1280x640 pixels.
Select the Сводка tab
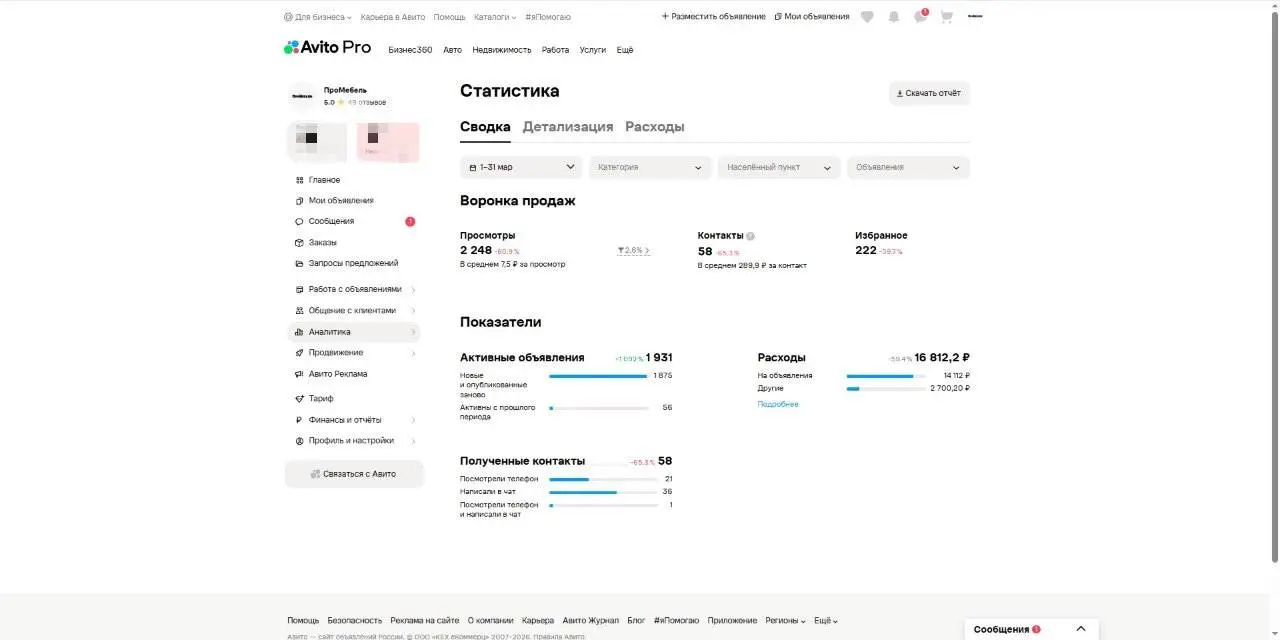pyautogui.click(x=485, y=127)
